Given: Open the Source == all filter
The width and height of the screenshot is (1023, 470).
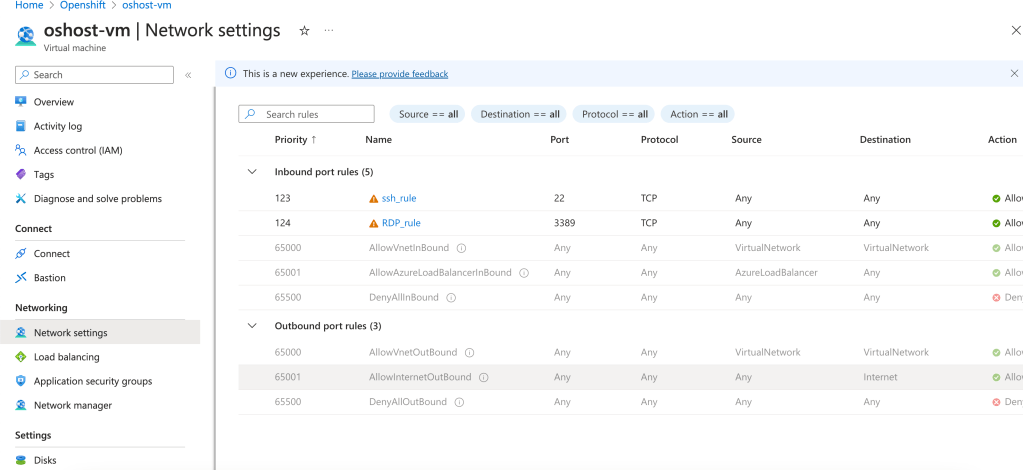Looking at the screenshot, I should tap(429, 114).
